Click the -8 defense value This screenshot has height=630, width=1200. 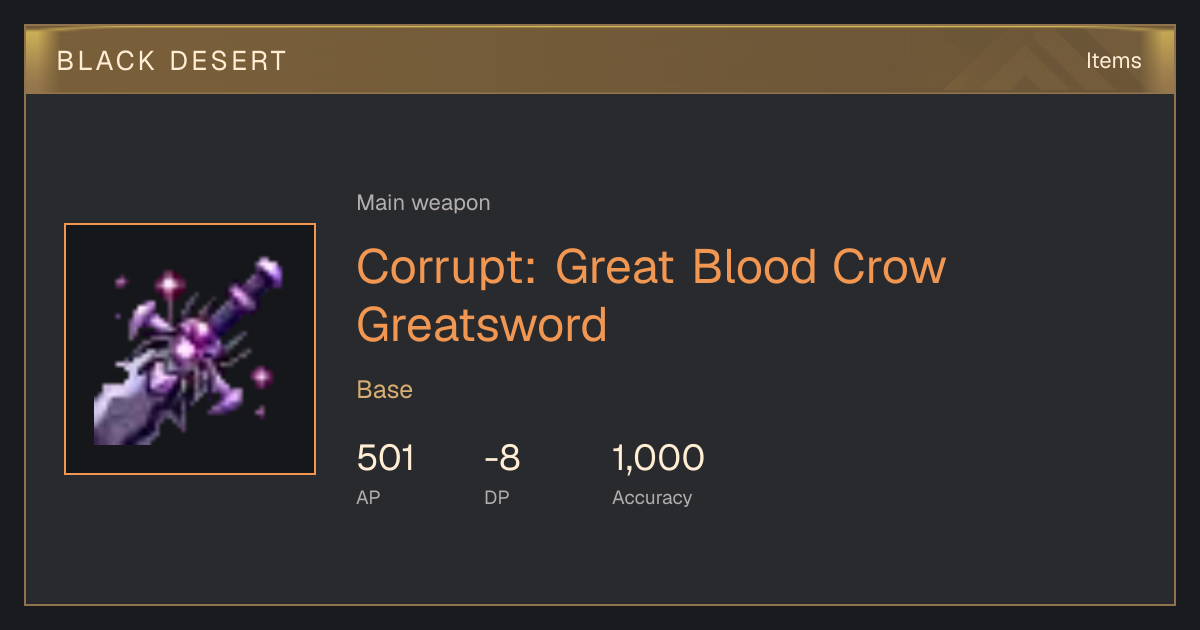[502, 459]
